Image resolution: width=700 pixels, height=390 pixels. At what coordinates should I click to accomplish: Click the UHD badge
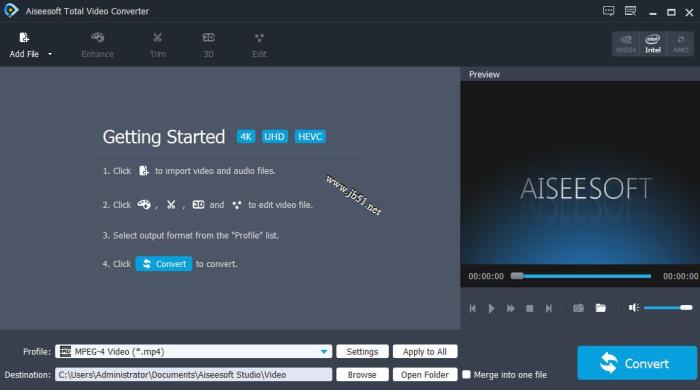274,137
